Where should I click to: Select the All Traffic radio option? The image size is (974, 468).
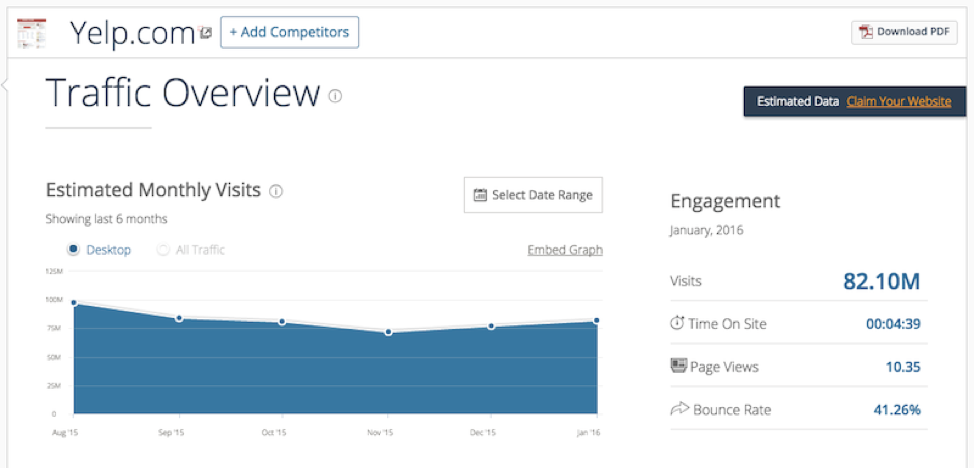click(163, 250)
